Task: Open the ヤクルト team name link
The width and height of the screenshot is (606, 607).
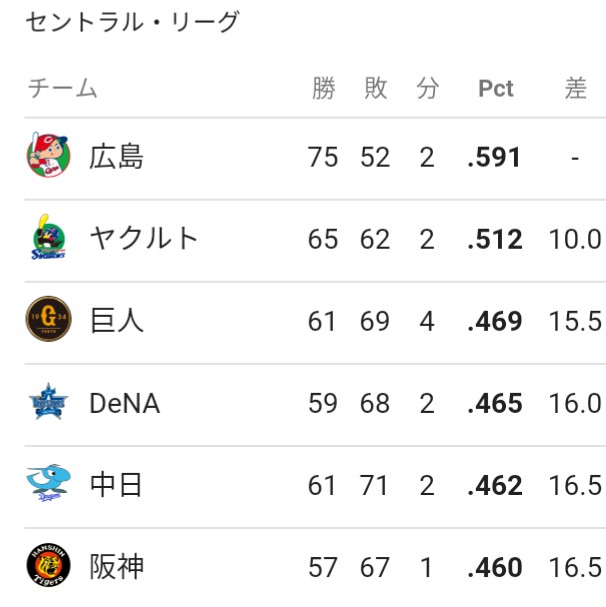Action: pos(143,238)
